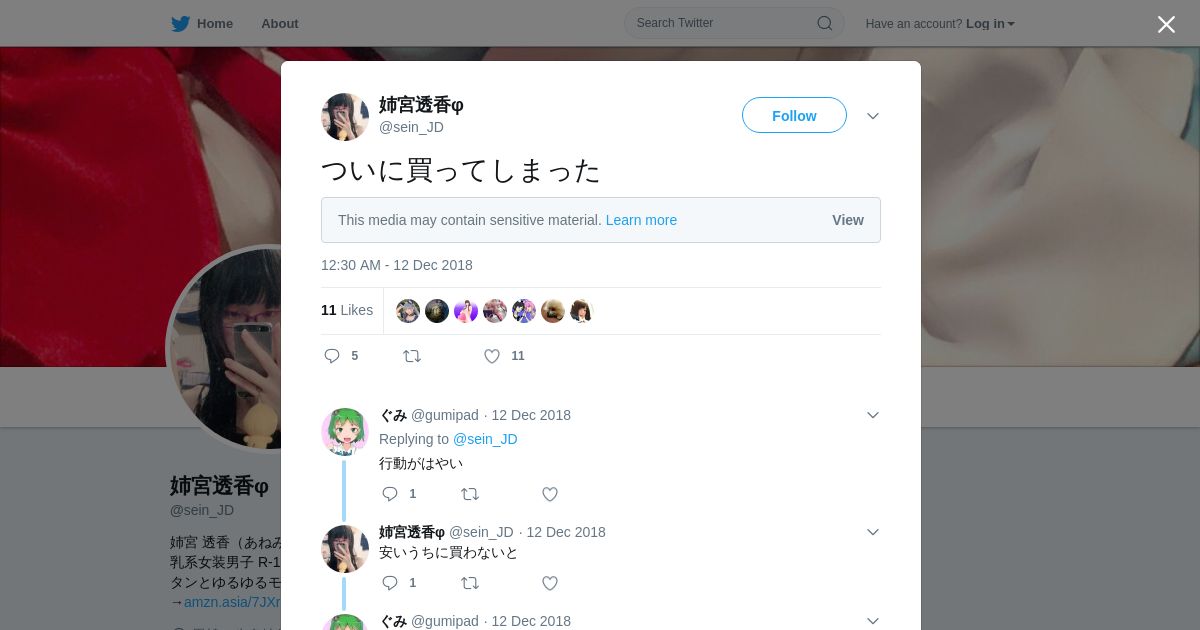View the hidden sensitive media
The width and height of the screenshot is (1200, 630).
[848, 220]
